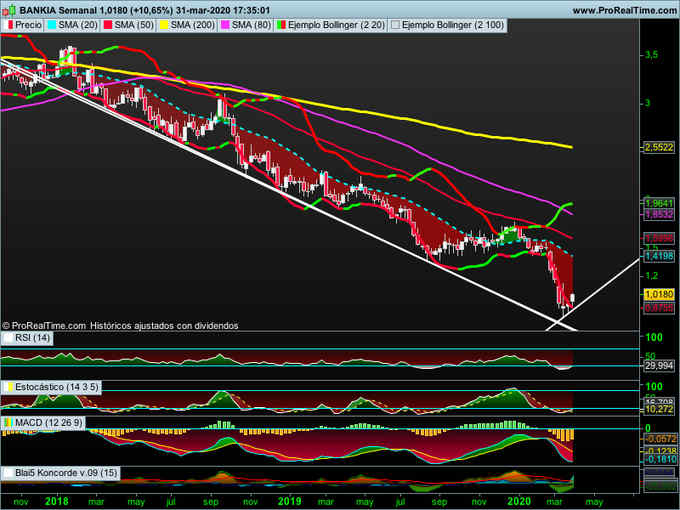Click the 1,9641 green price tag
Image resolution: width=680 pixels, height=510 pixels.
[659, 204]
